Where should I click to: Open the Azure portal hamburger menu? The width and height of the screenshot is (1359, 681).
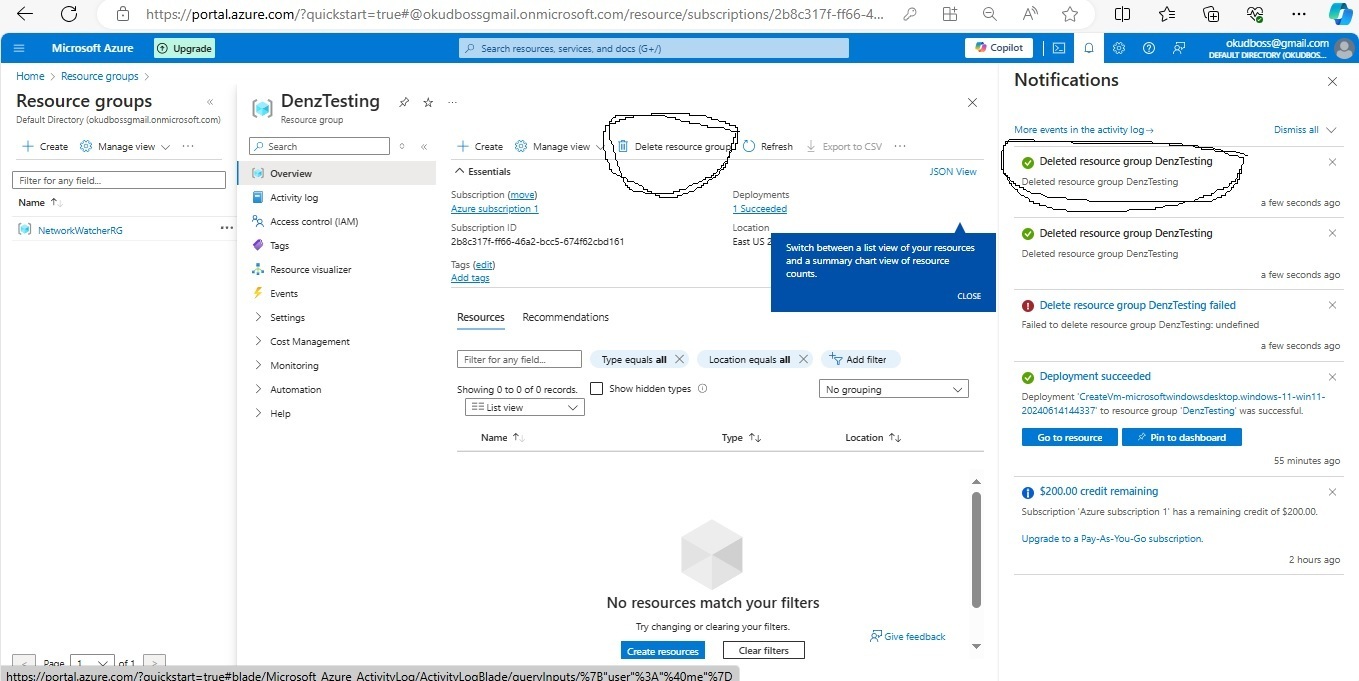point(19,48)
